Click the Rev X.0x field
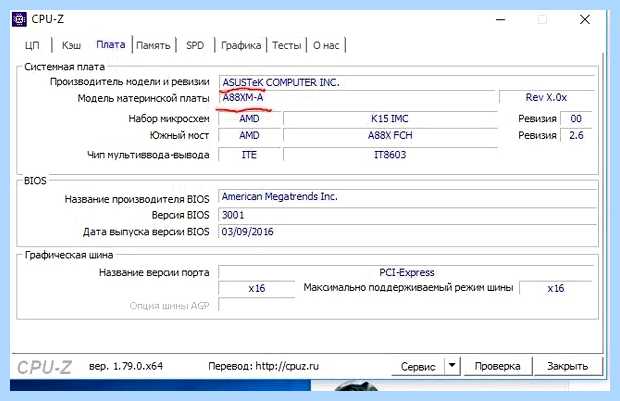This screenshot has width=620, height=401. [546, 97]
